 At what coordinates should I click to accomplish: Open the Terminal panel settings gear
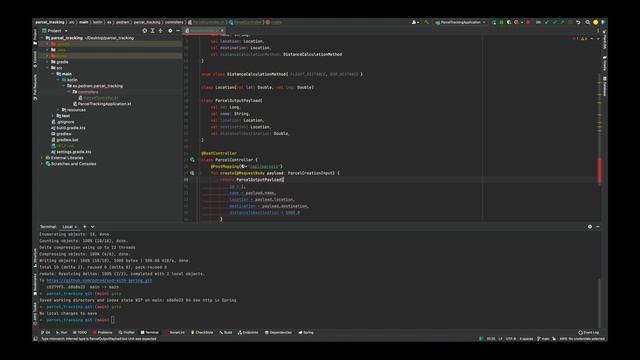590,227
